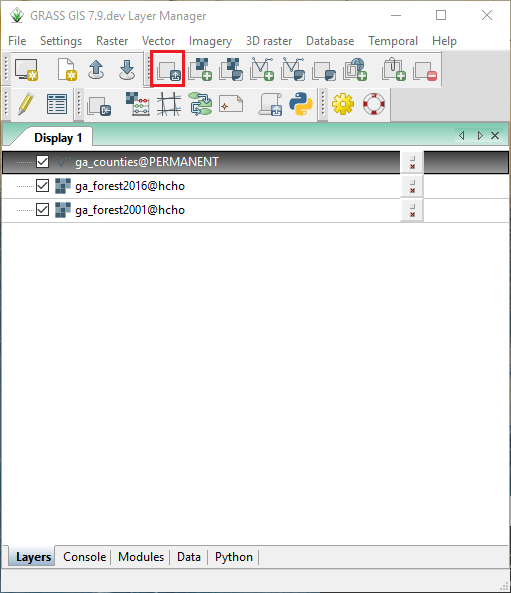Open an existing workspace file
Viewport: 511px width, 593px height.
point(96,70)
